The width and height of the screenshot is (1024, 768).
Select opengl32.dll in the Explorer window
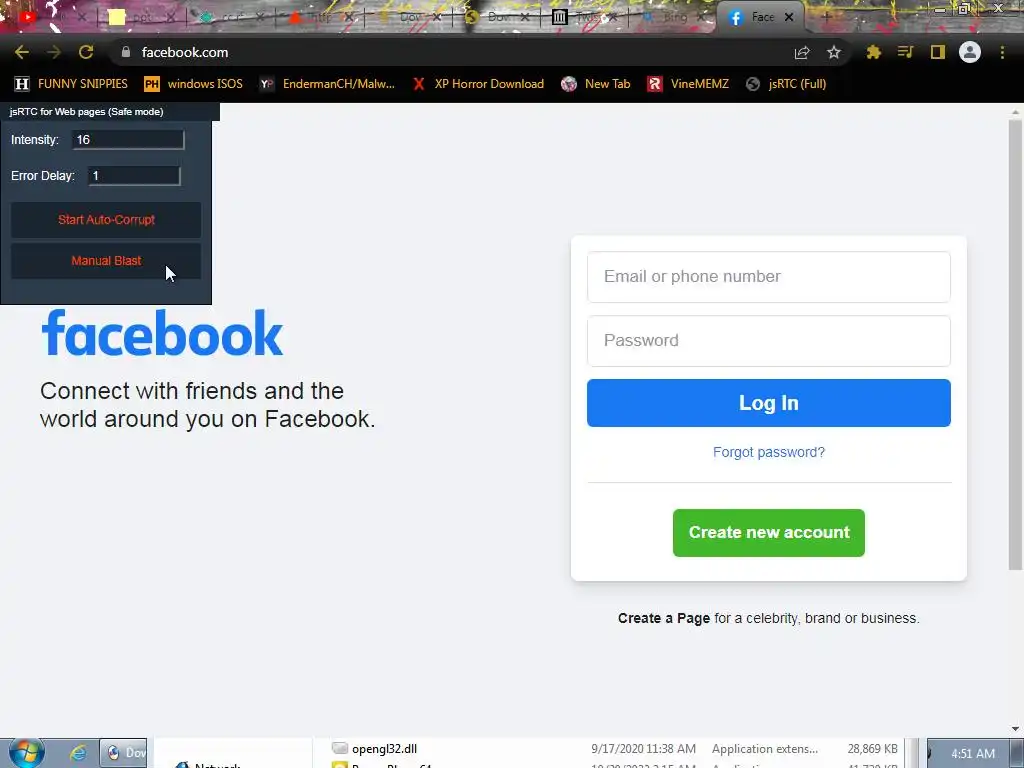384,748
